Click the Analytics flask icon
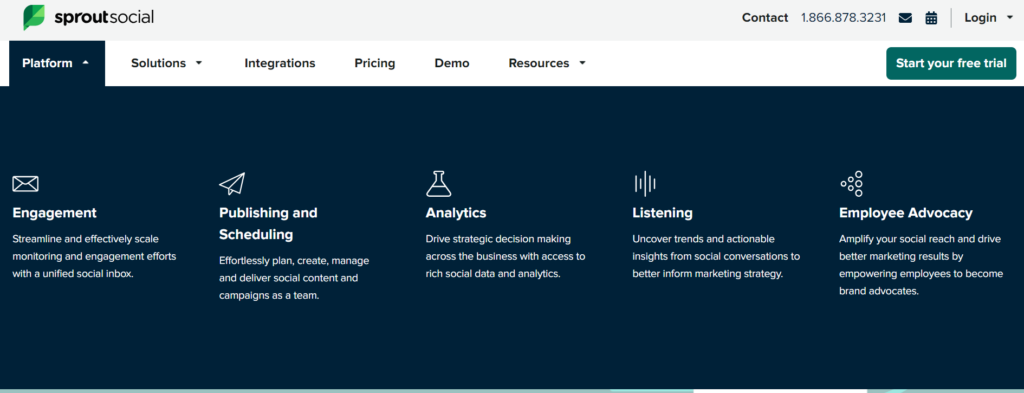 pyautogui.click(x=439, y=183)
